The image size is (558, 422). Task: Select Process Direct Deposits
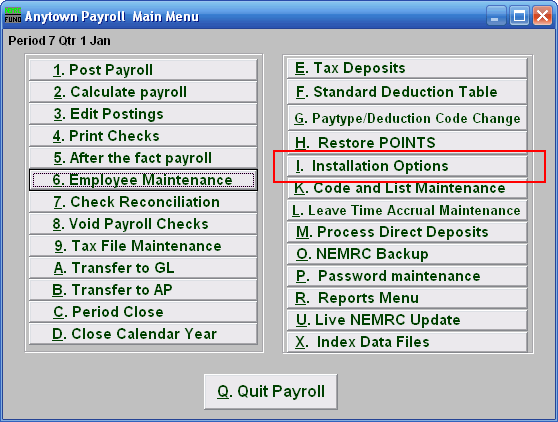tap(407, 232)
